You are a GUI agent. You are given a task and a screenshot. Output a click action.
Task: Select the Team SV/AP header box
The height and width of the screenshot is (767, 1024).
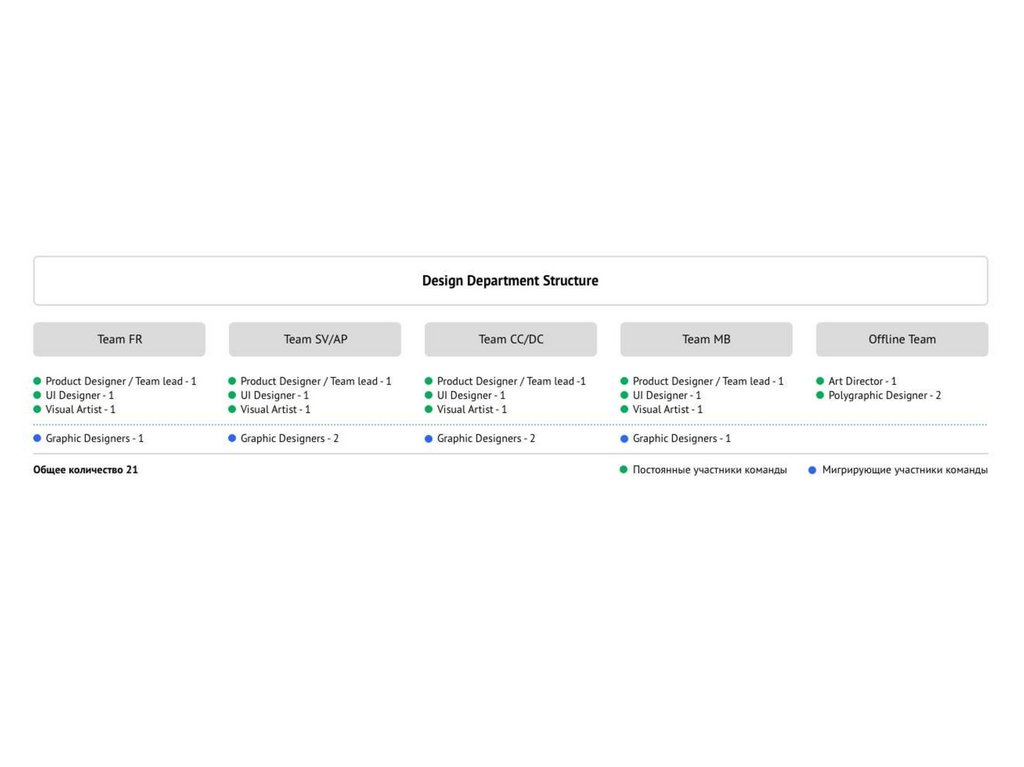[x=315, y=339]
